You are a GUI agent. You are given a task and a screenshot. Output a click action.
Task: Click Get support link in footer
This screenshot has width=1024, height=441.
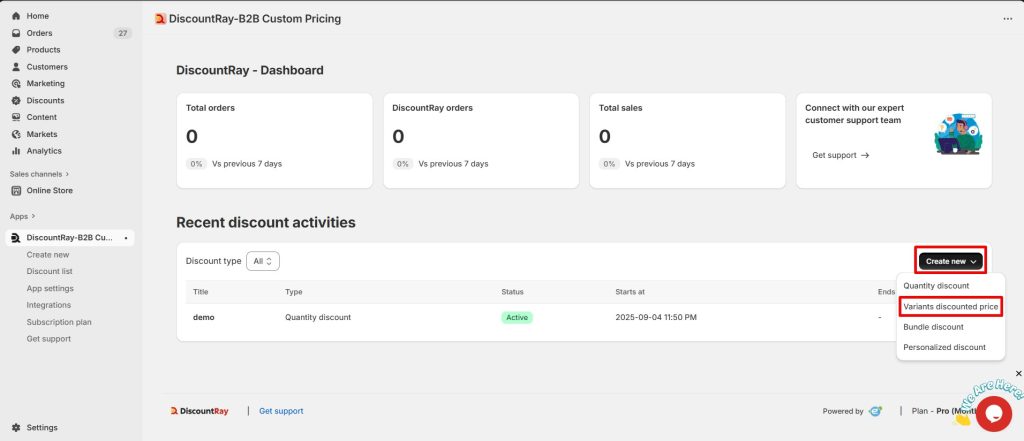(x=281, y=411)
